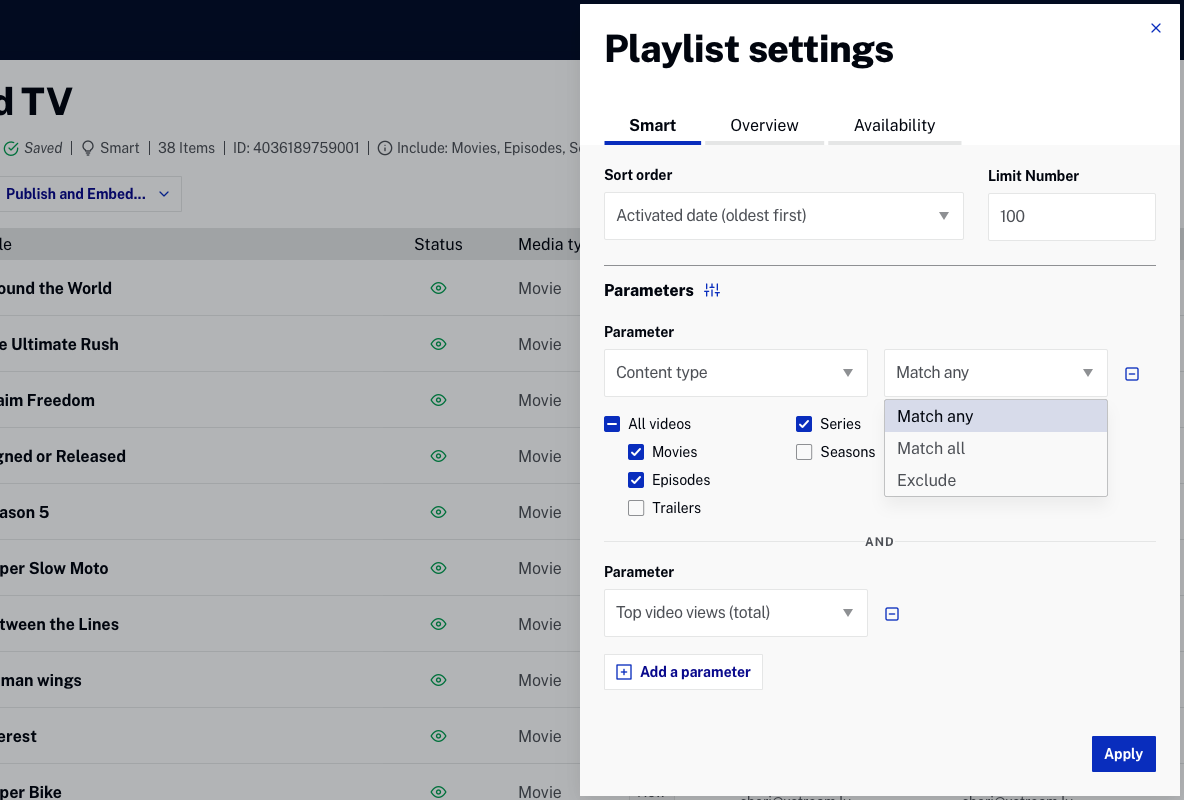The height and width of the screenshot is (800, 1184).
Task: Click the Apply button
Action: (x=1123, y=754)
